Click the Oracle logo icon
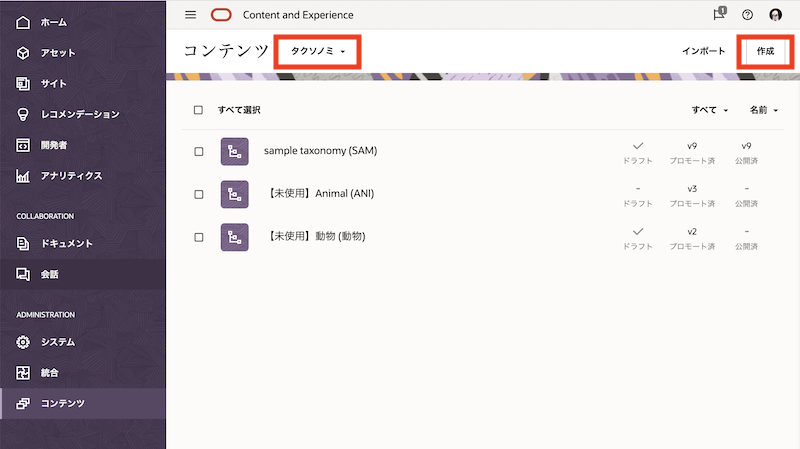 click(221, 15)
